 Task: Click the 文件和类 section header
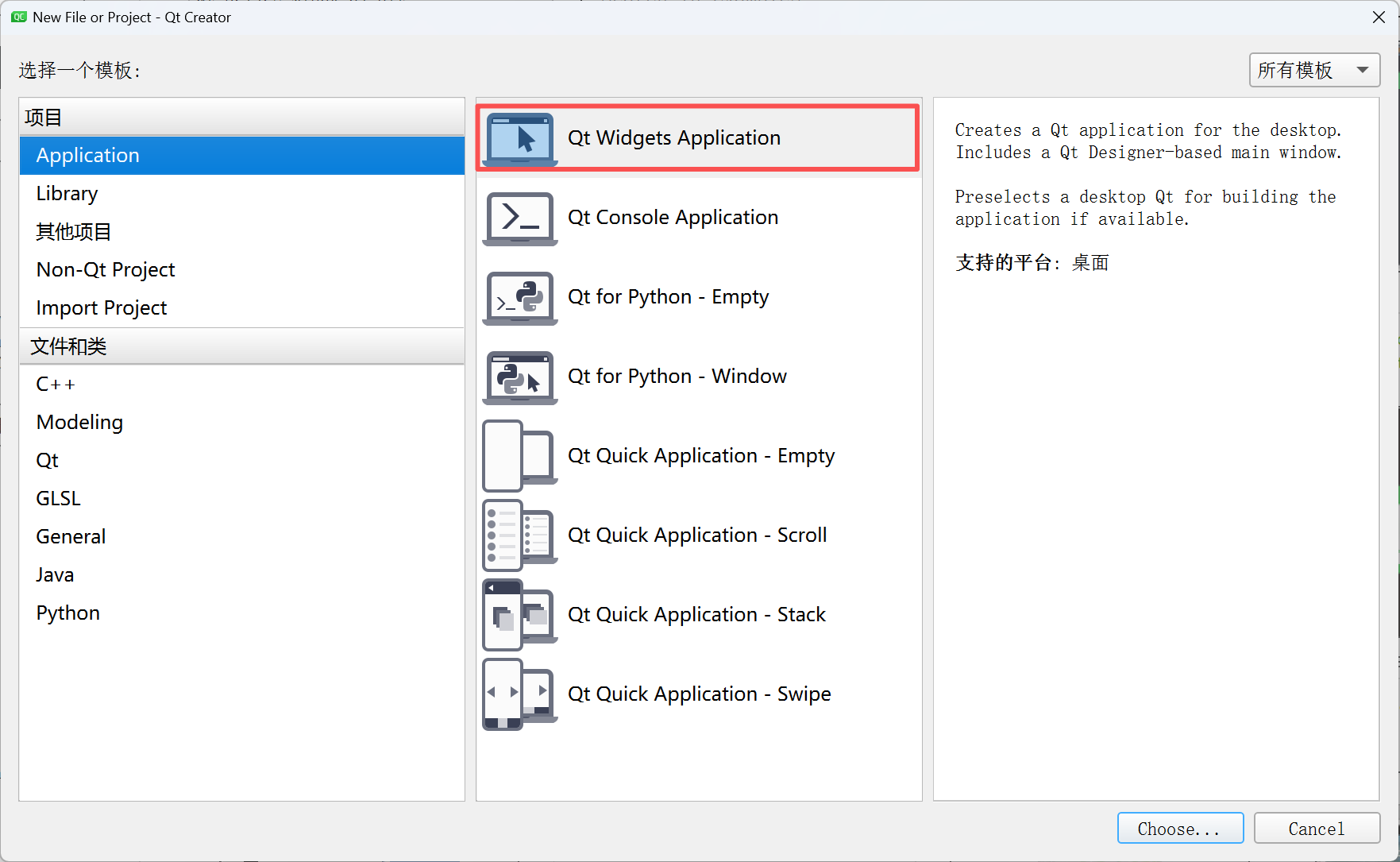(x=242, y=346)
